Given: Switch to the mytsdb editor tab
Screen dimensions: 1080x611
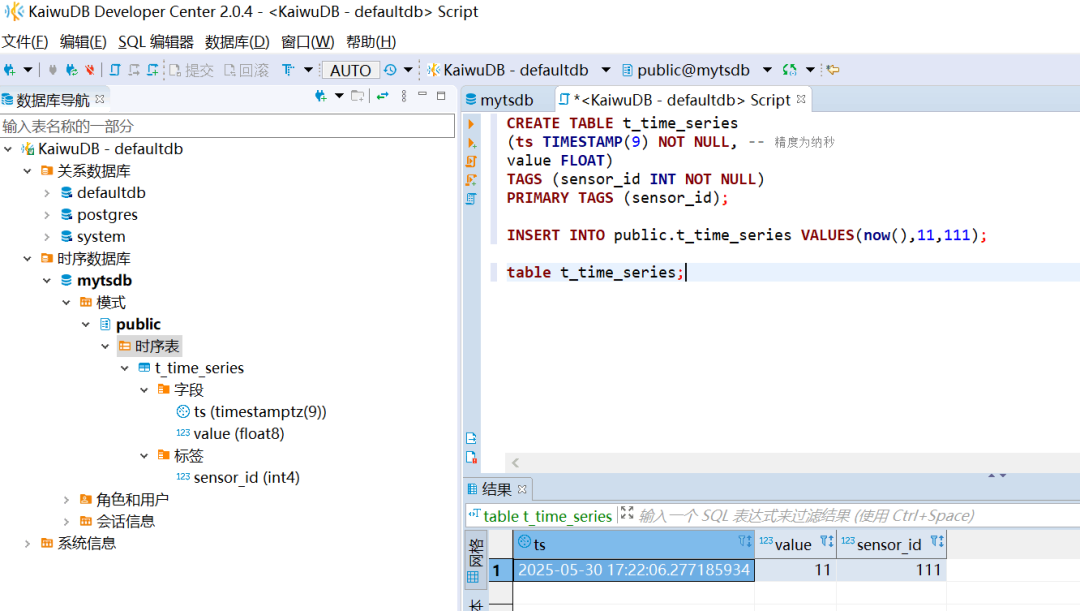Looking at the screenshot, I should point(505,100).
